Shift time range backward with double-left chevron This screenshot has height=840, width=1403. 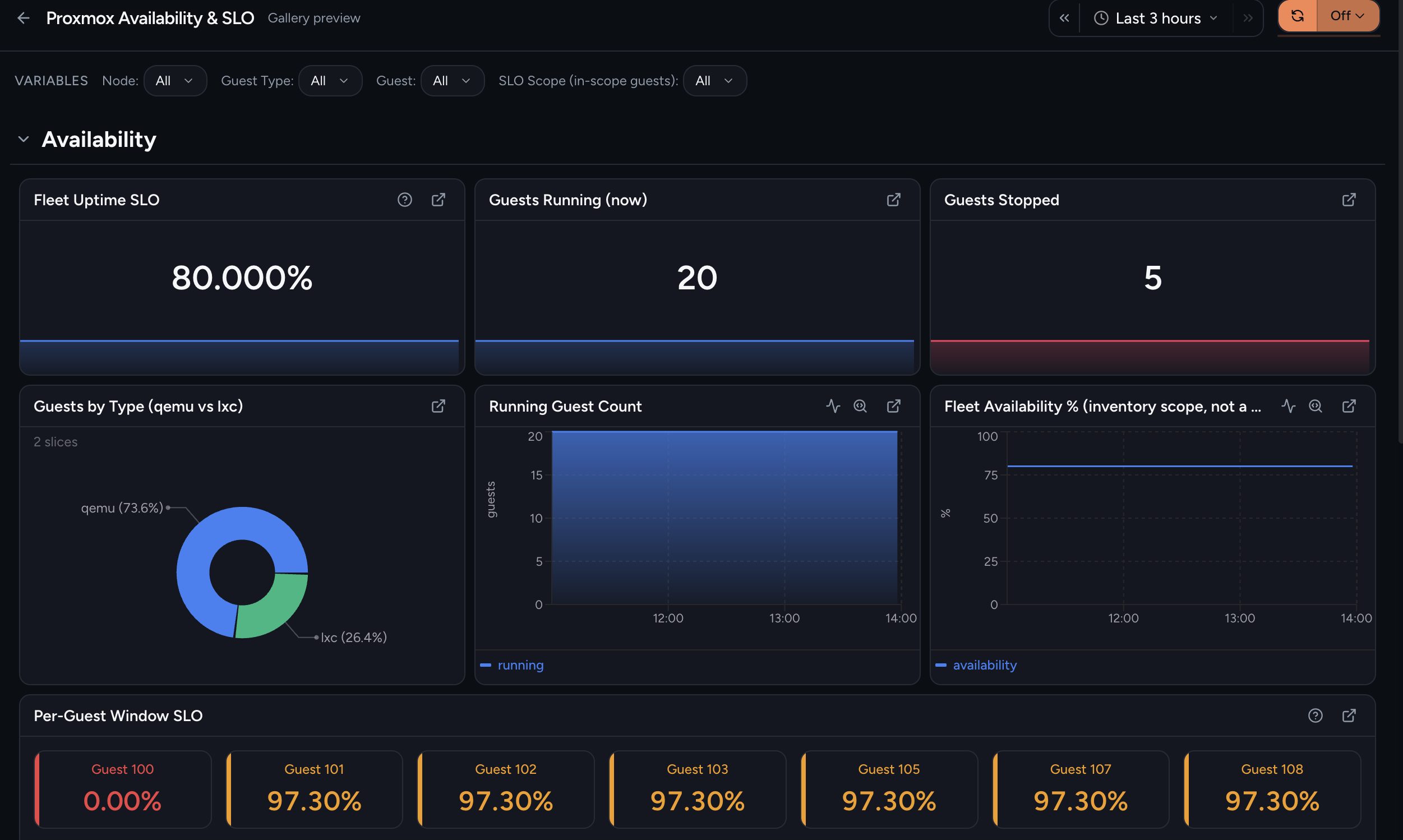[x=1064, y=18]
